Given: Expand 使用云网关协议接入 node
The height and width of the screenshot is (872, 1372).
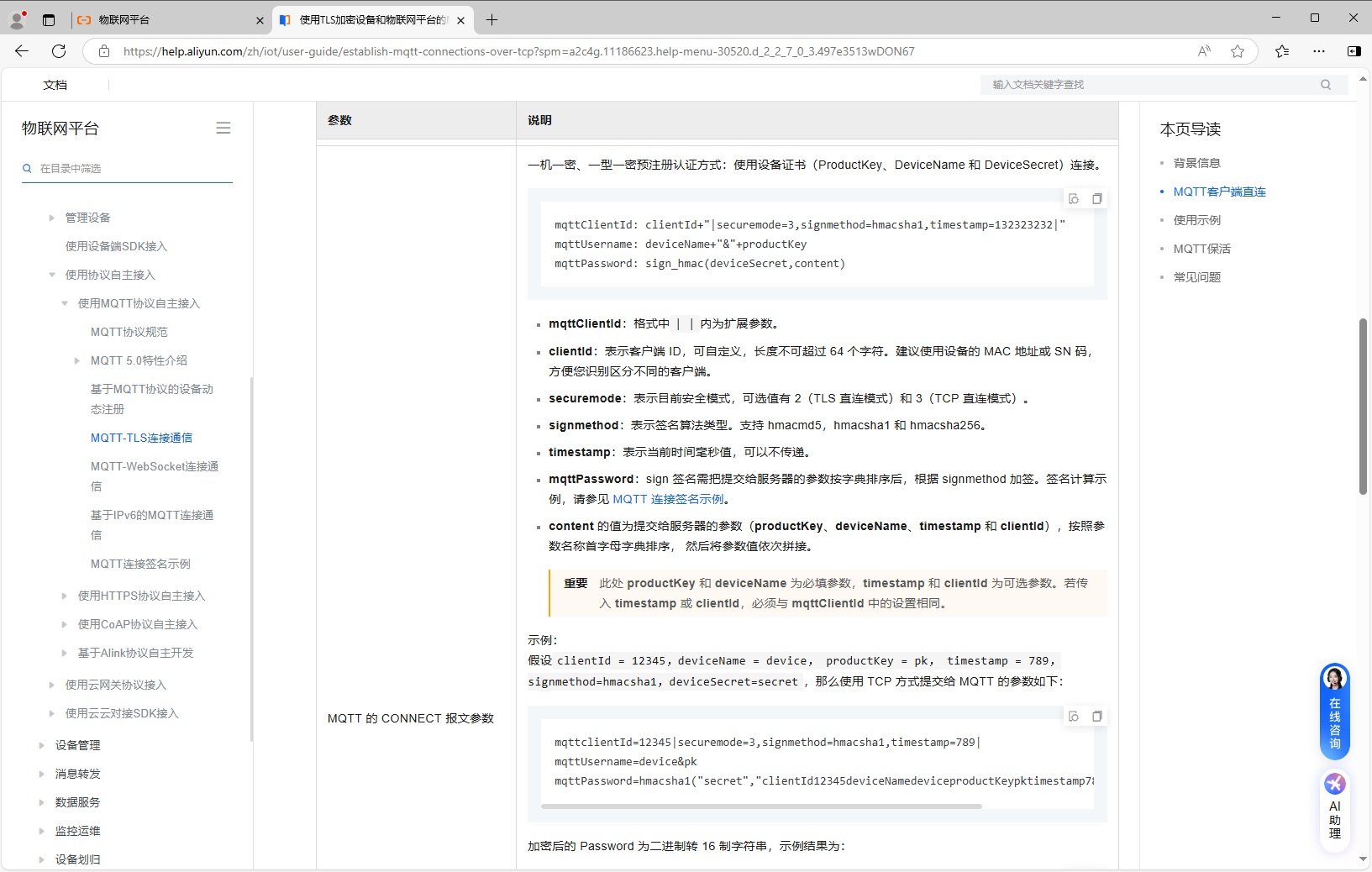Looking at the screenshot, I should (52, 685).
